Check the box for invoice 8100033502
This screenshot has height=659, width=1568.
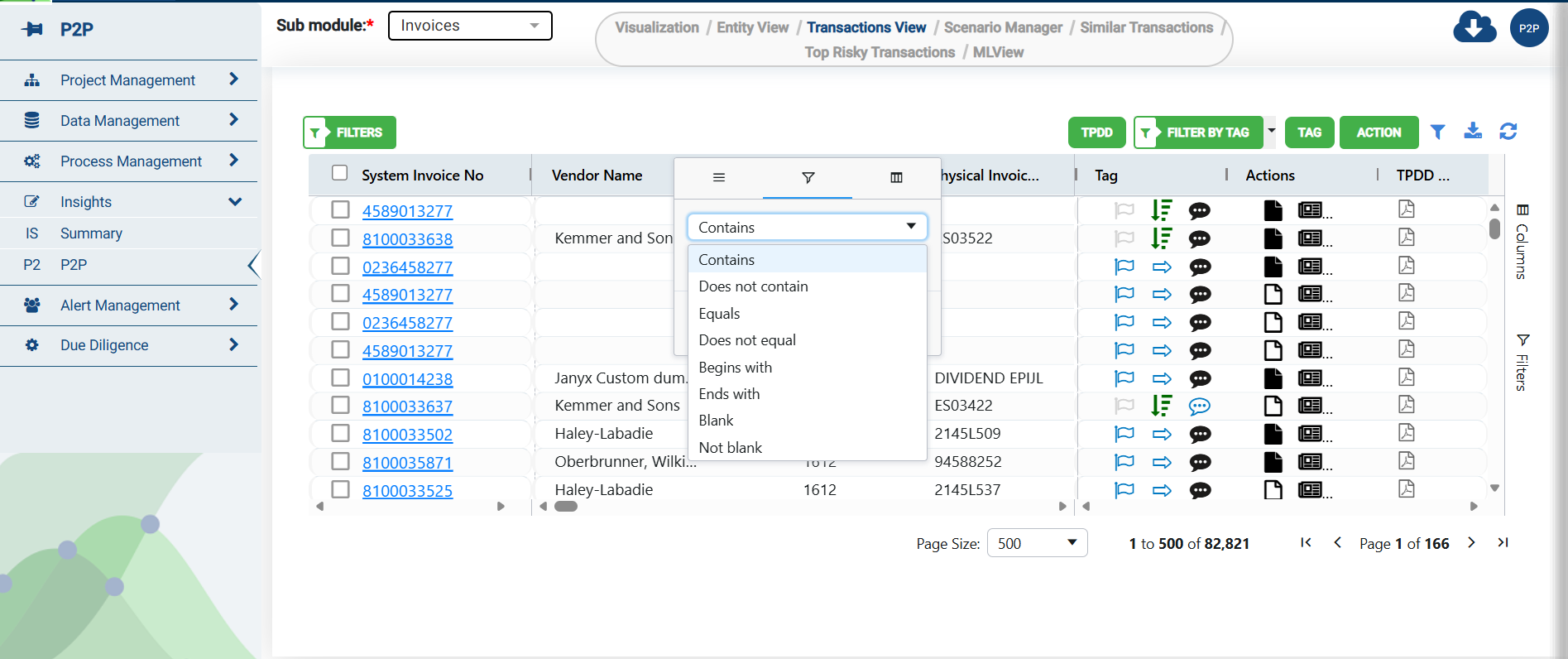click(340, 433)
